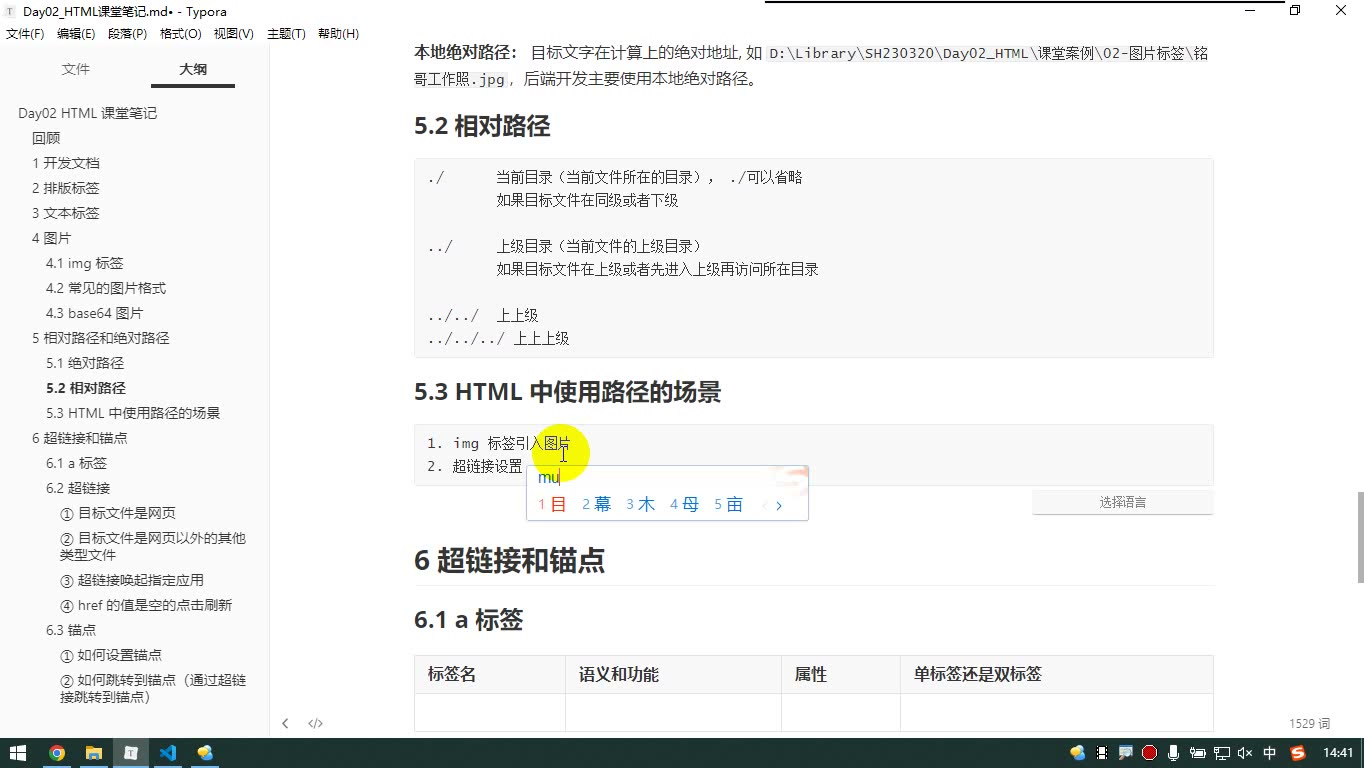This screenshot has width=1364, height=768.
Task: Open the chat messenger icon on the taskbar
Action: tap(205, 753)
